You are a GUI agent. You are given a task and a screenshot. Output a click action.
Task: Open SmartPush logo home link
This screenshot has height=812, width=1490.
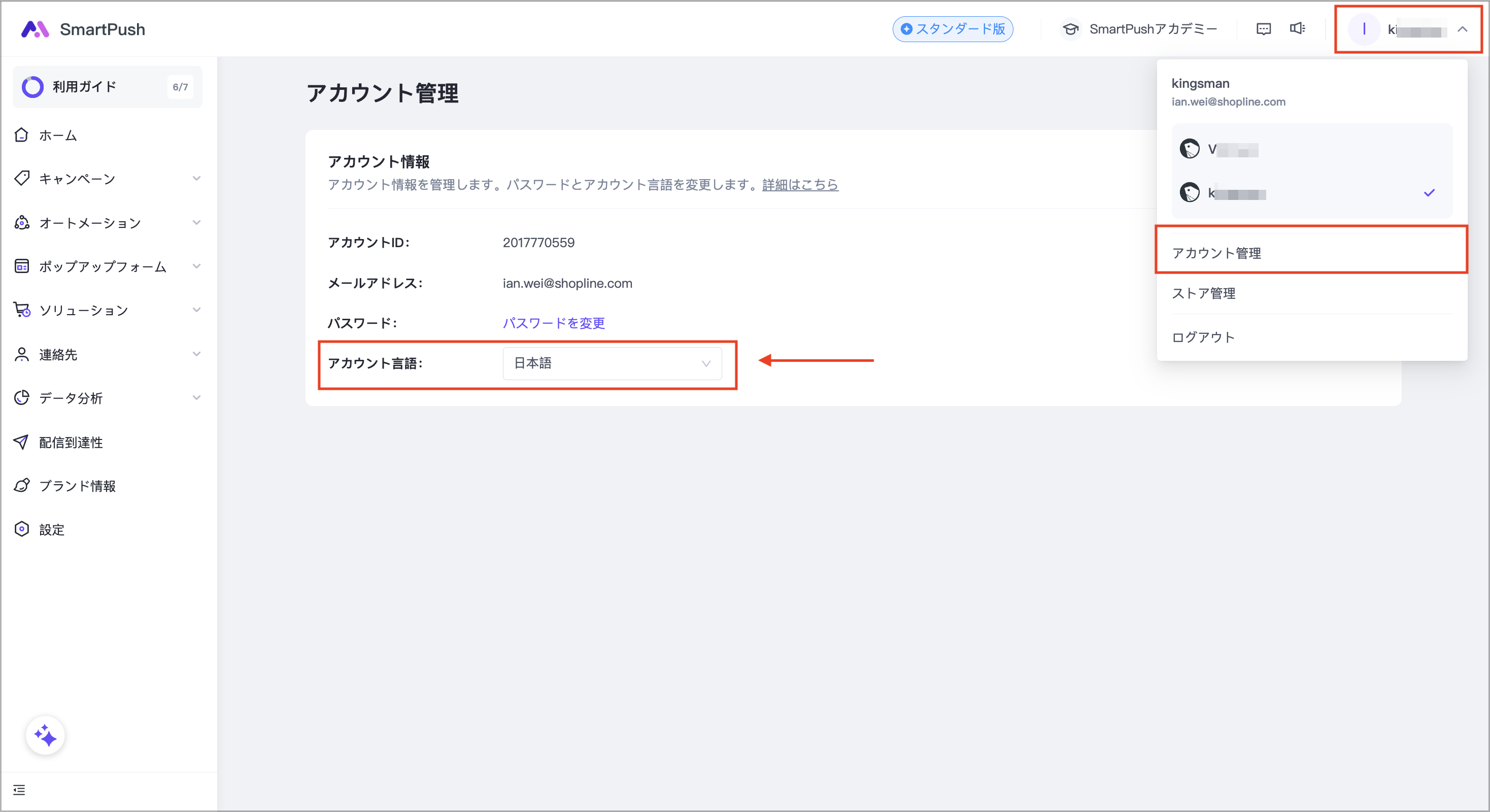[x=84, y=29]
